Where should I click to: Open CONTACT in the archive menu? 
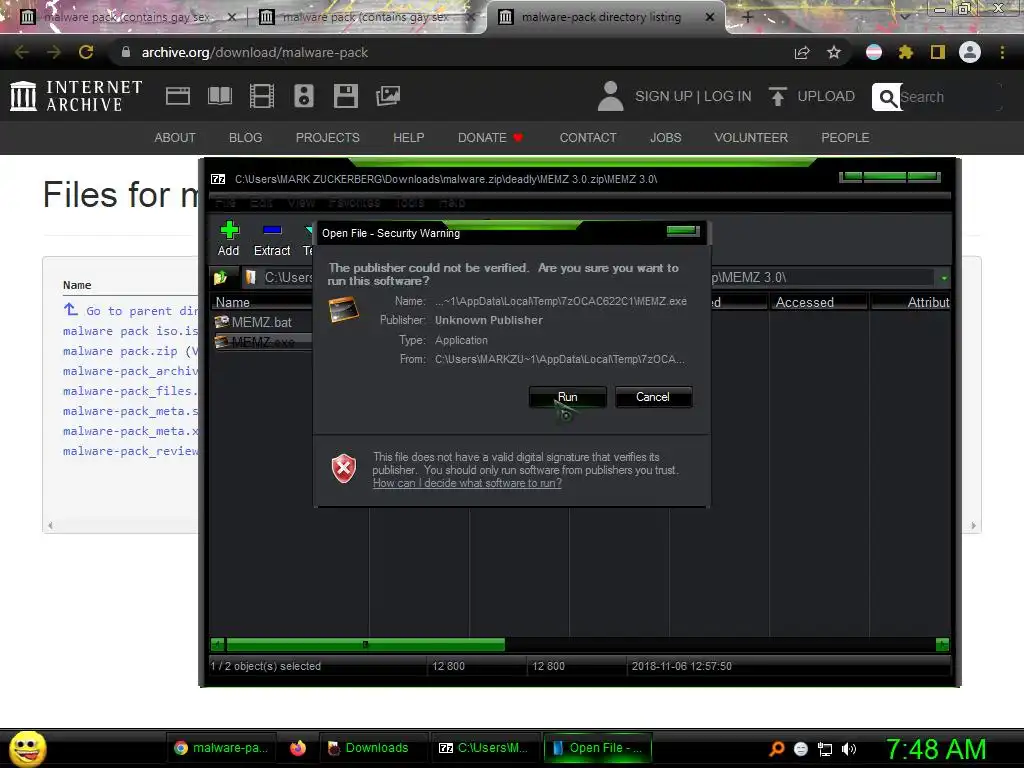[588, 138]
